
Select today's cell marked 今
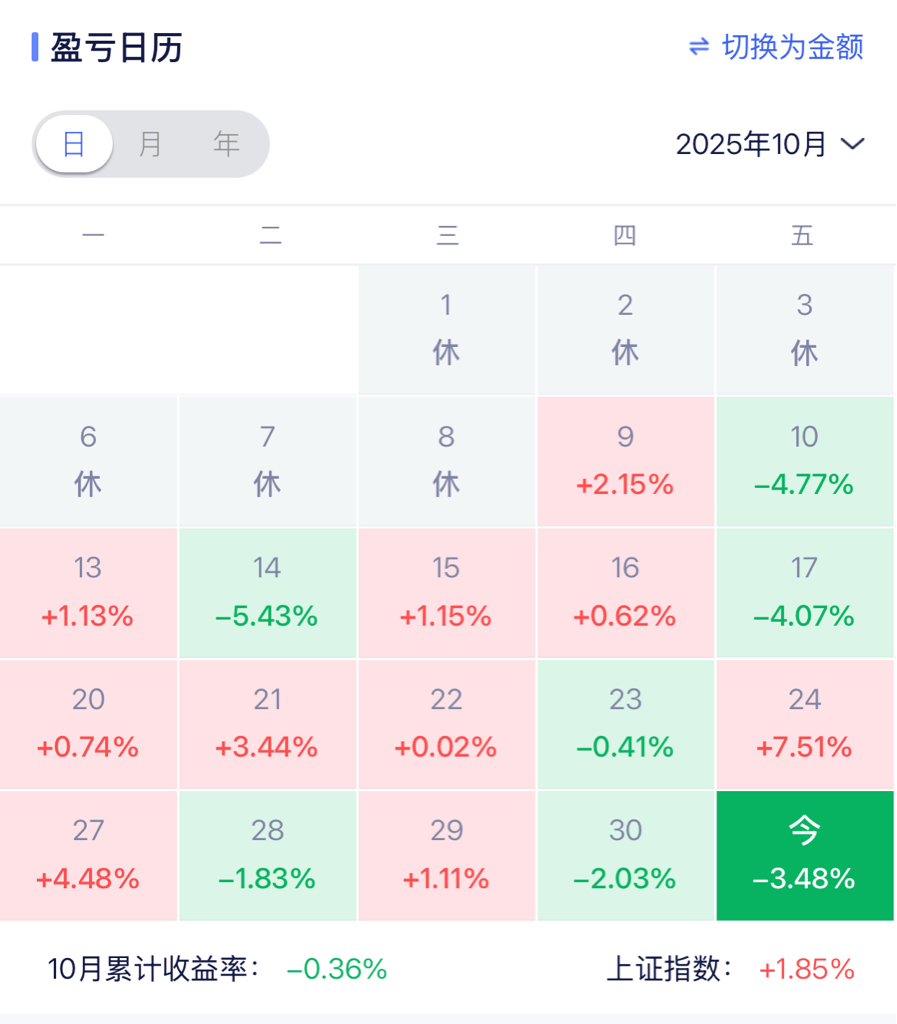click(x=804, y=855)
